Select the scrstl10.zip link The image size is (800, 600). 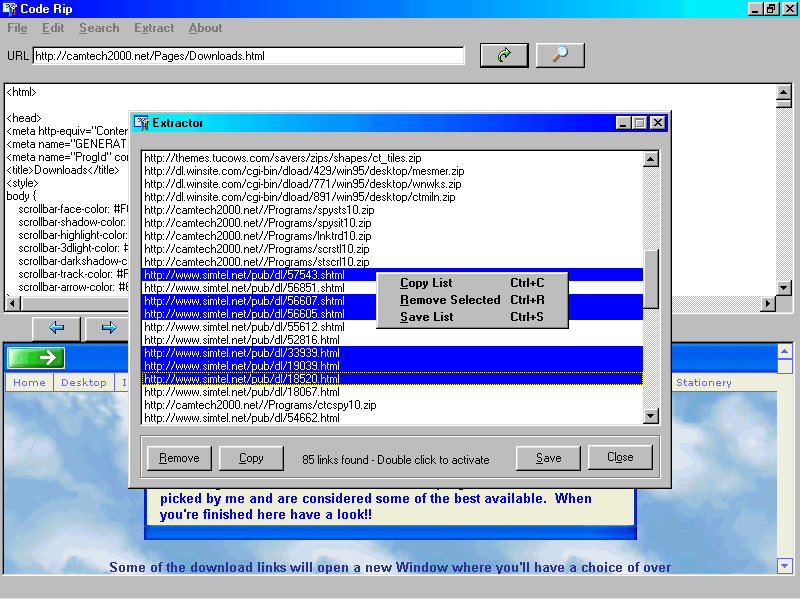(392, 249)
